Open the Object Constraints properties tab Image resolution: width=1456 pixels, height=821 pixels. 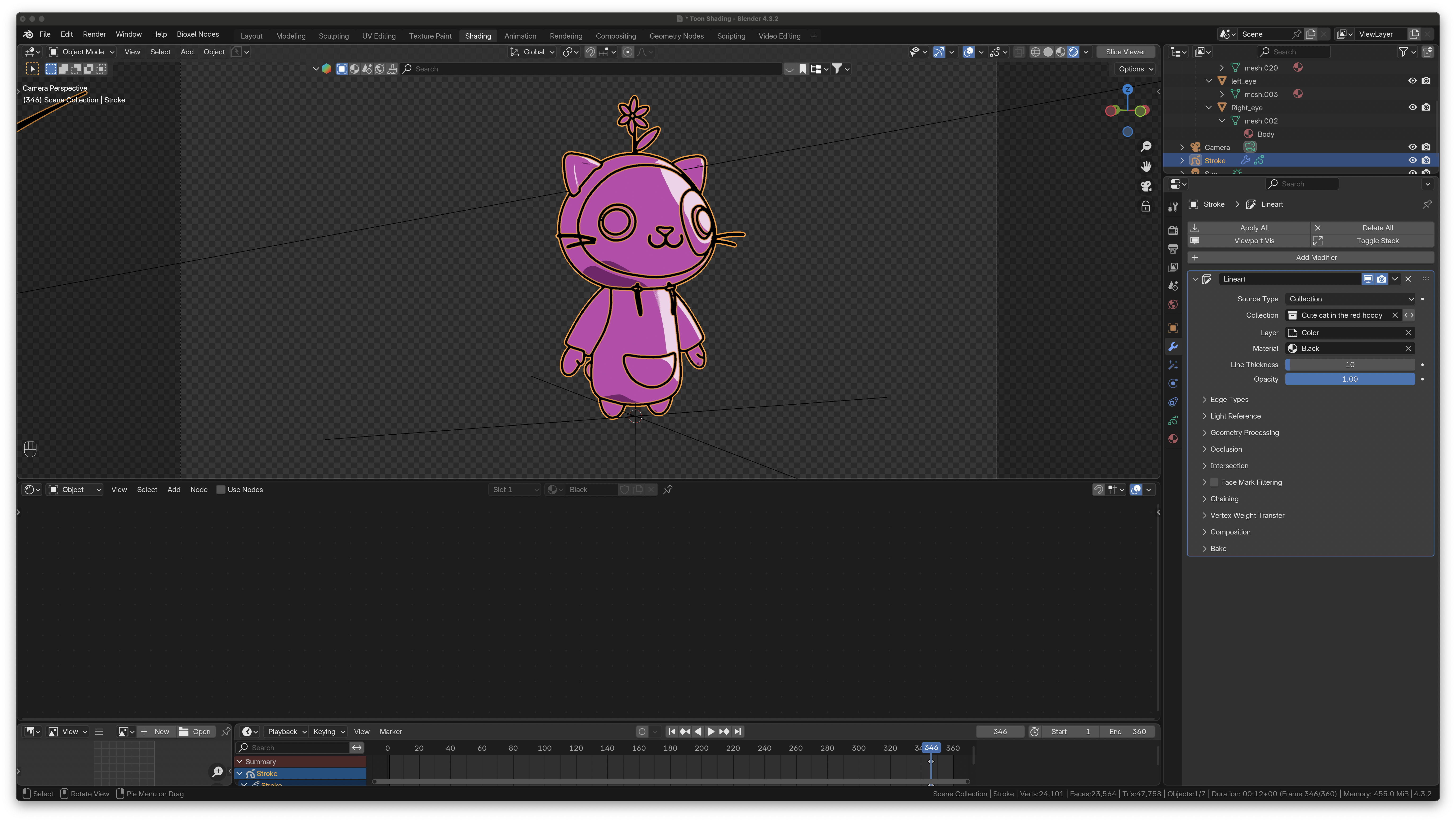pyautogui.click(x=1173, y=402)
